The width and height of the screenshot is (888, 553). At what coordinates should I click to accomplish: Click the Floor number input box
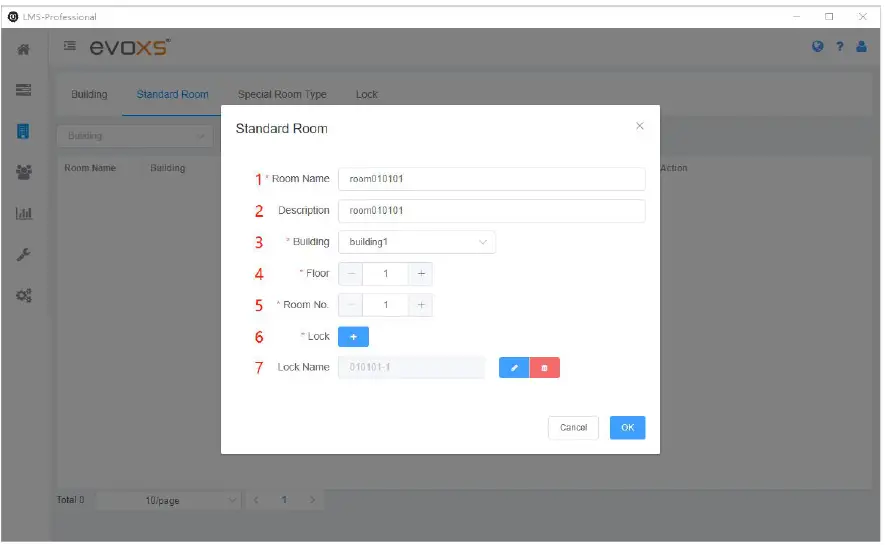386,274
